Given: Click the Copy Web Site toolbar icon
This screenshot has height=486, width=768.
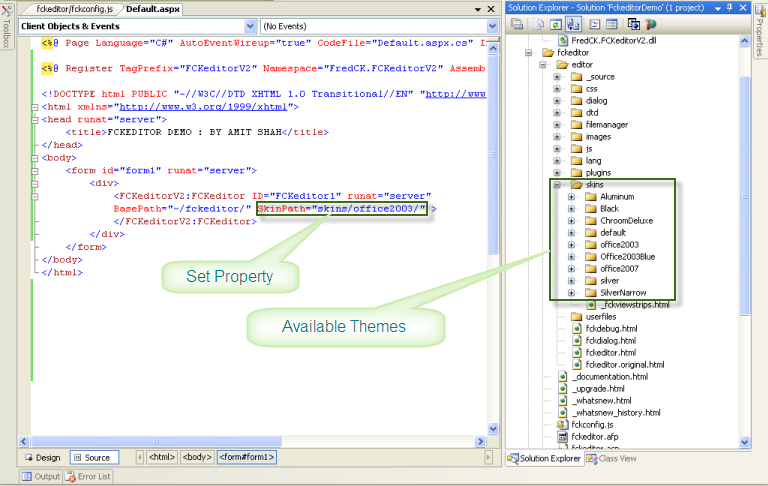Looking at the screenshot, I should [x=633, y=24].
